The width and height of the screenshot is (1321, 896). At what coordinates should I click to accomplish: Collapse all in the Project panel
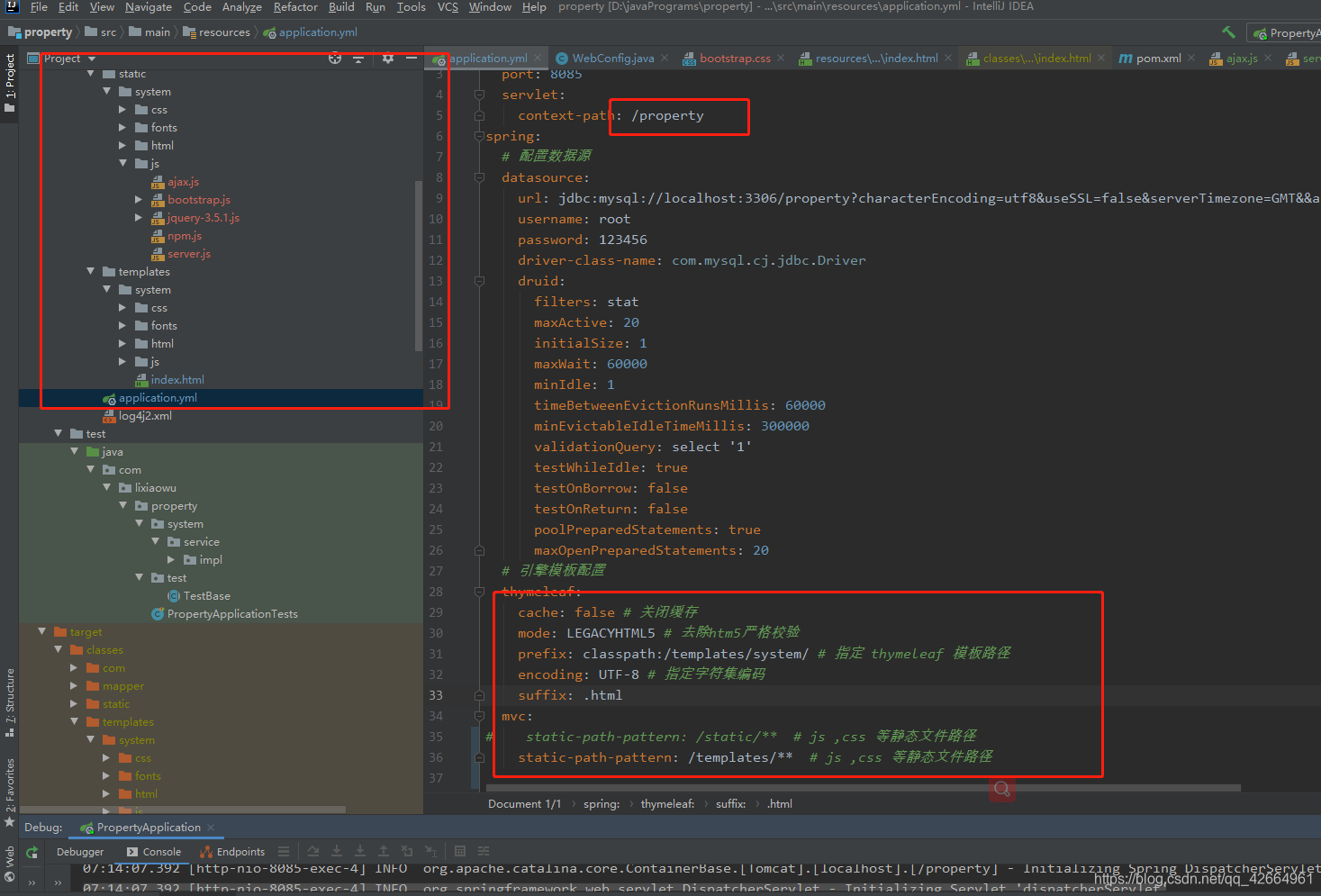click(x=358, y=58)
